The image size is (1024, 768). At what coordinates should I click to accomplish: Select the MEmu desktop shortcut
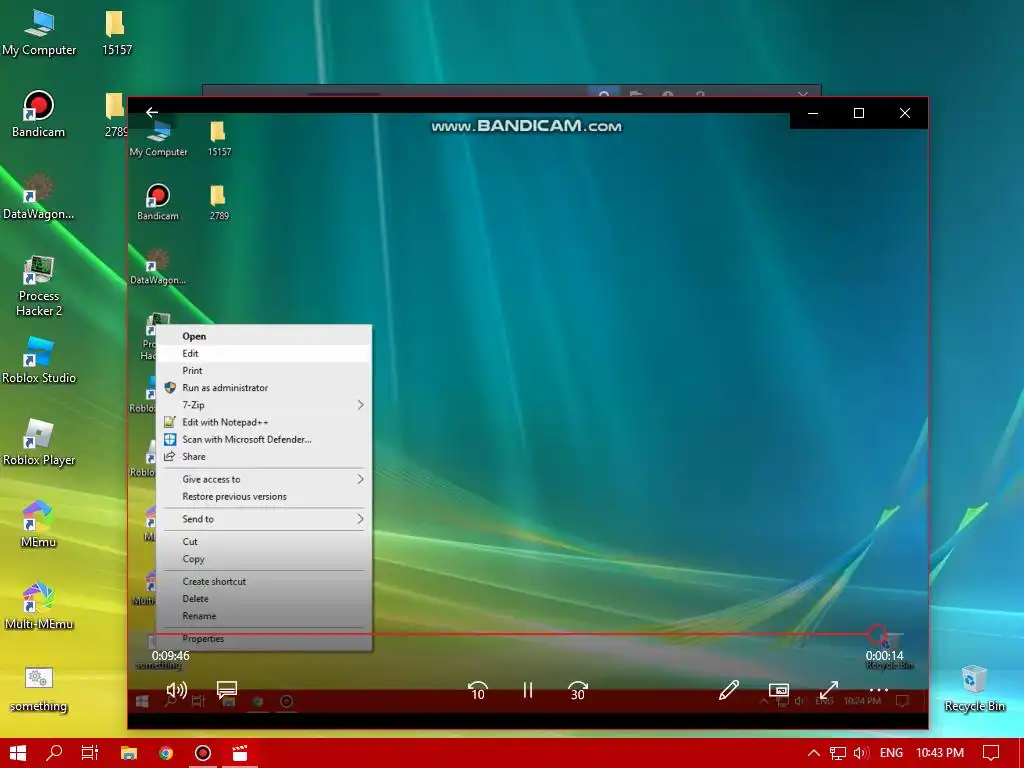point(39,524)
